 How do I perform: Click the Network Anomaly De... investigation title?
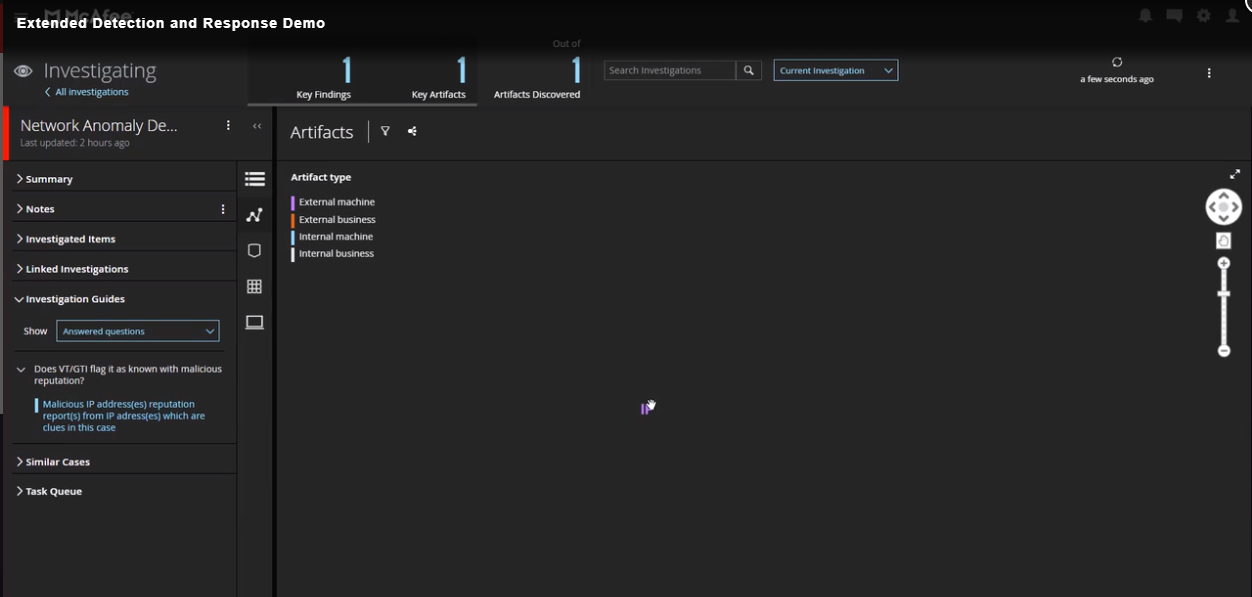tap(99, 126)
